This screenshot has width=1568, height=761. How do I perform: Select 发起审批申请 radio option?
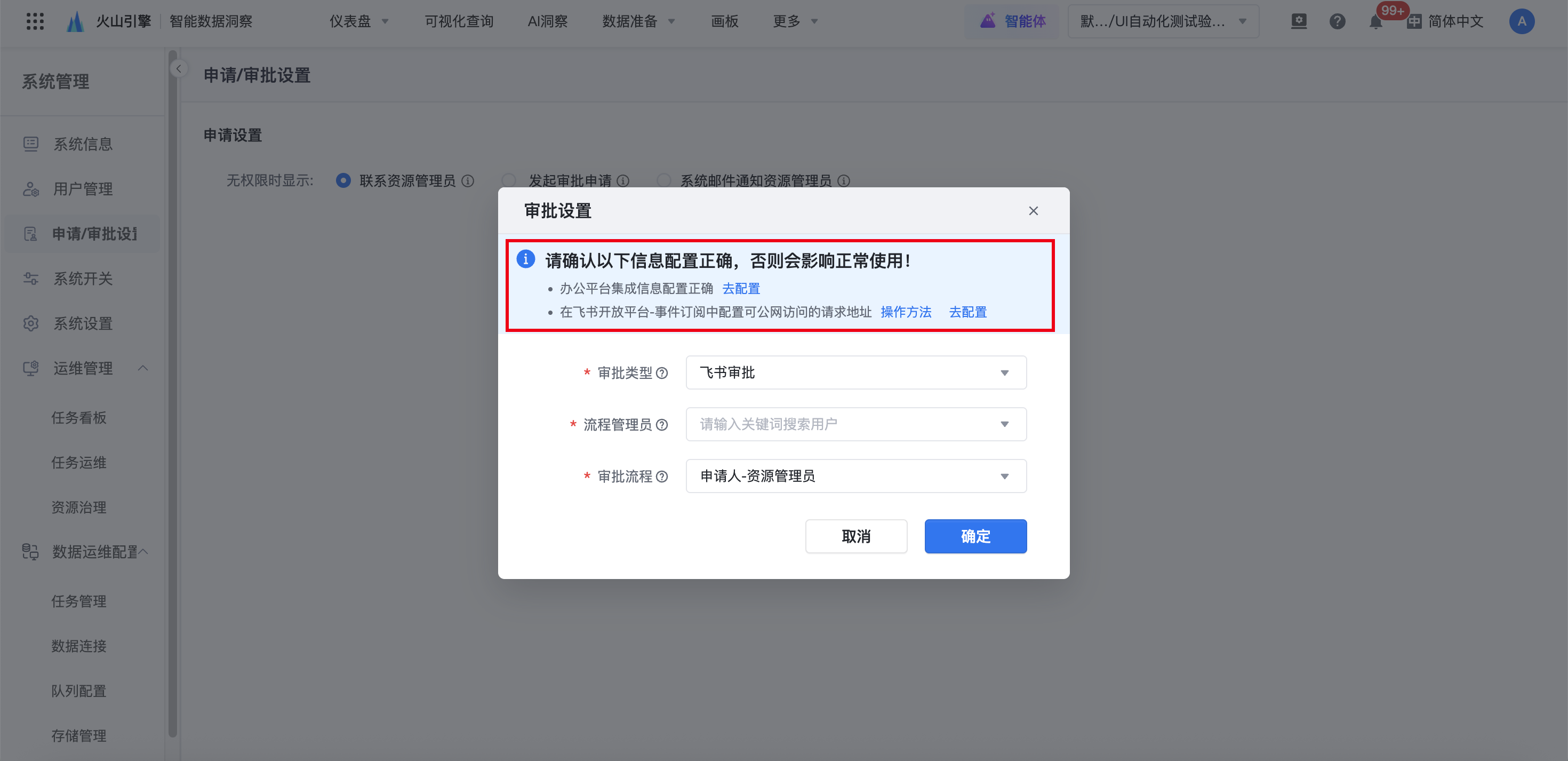[509, 181]
